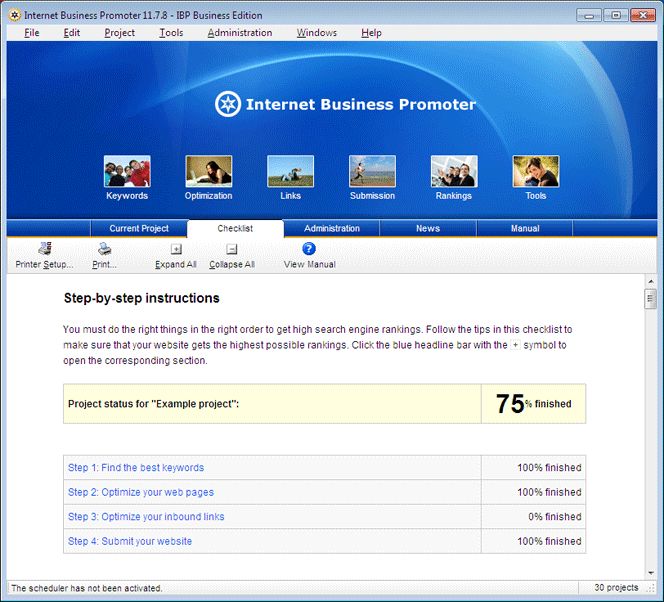Switch to the News tab

pos(428,228)
